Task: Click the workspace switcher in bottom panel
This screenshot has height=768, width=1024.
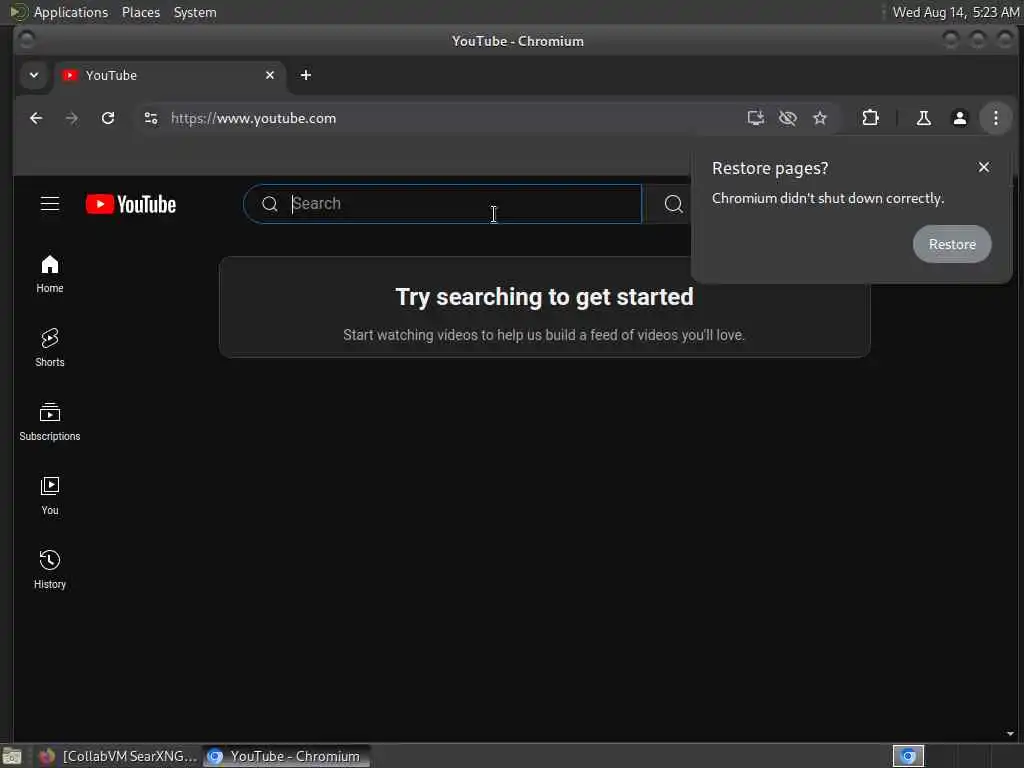Action: coord(908,756)
